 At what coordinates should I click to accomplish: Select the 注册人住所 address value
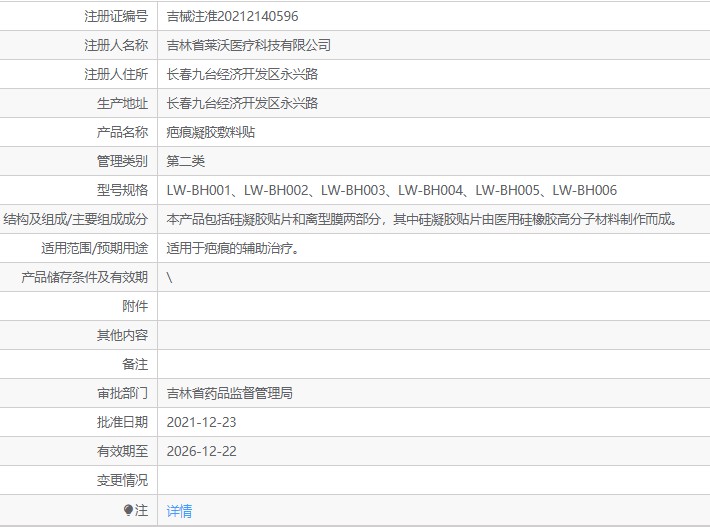pos(242,74)
